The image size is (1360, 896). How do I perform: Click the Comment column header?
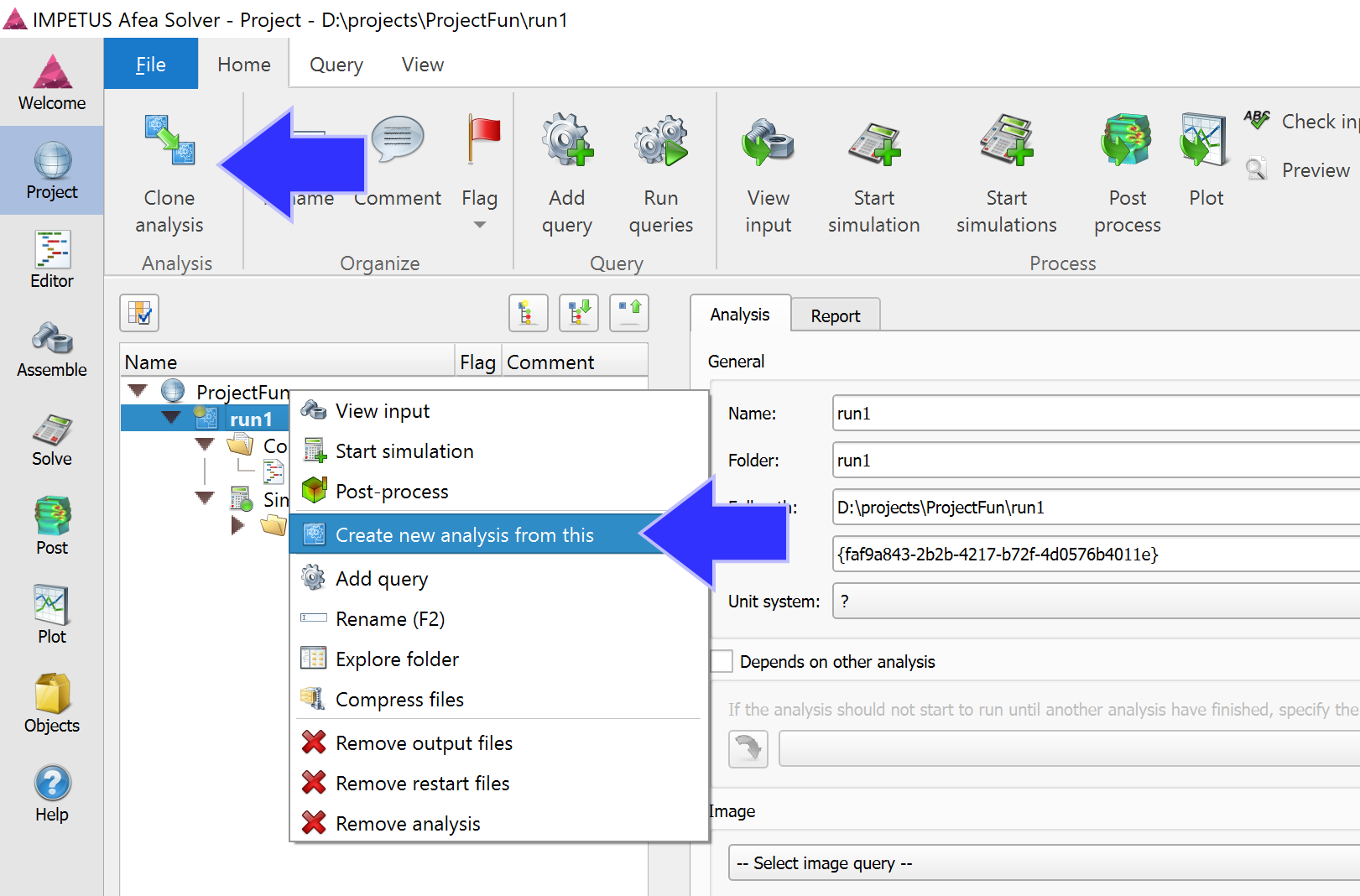[x=575, y=362]
